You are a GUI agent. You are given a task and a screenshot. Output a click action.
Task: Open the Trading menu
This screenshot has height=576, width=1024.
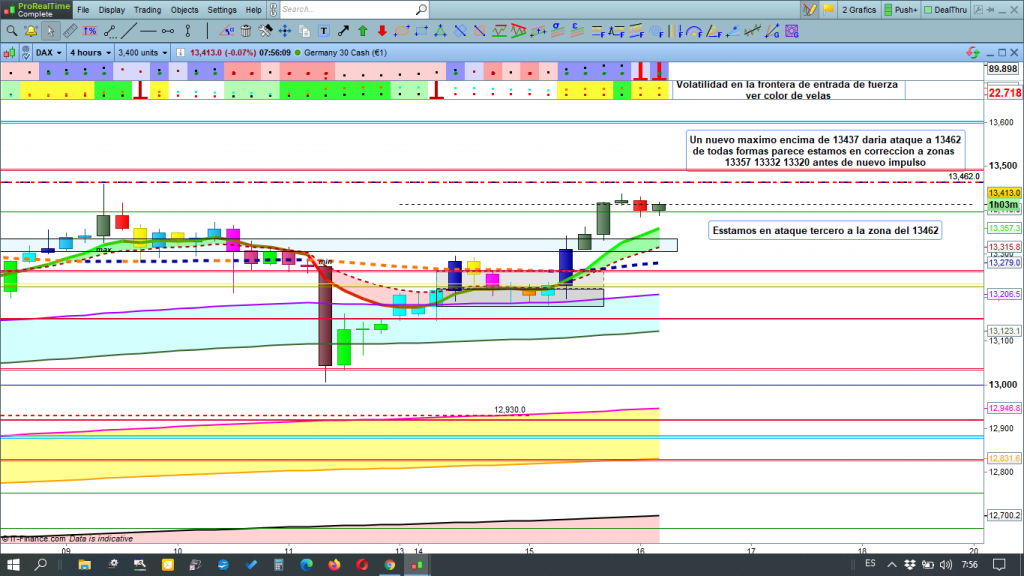coord(145,10)
